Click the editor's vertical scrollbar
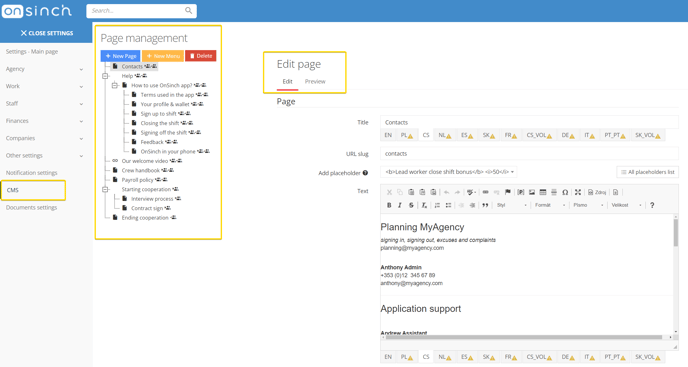The image size is (688, 367). pos(676,233)
